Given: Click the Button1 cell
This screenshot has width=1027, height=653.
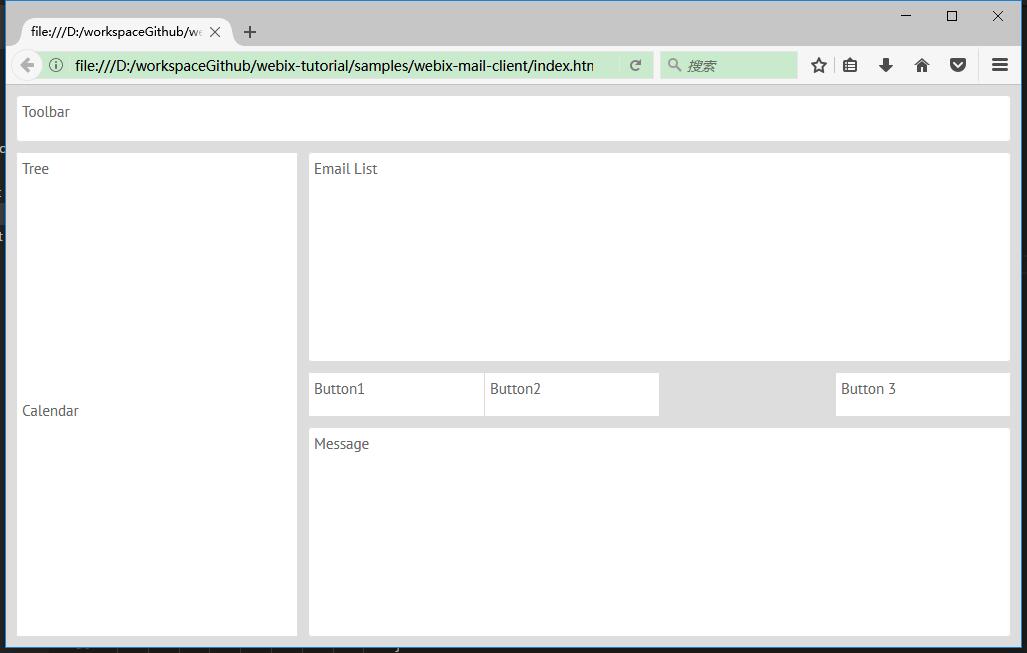Looking at the screenshot, I should point(396,394).
